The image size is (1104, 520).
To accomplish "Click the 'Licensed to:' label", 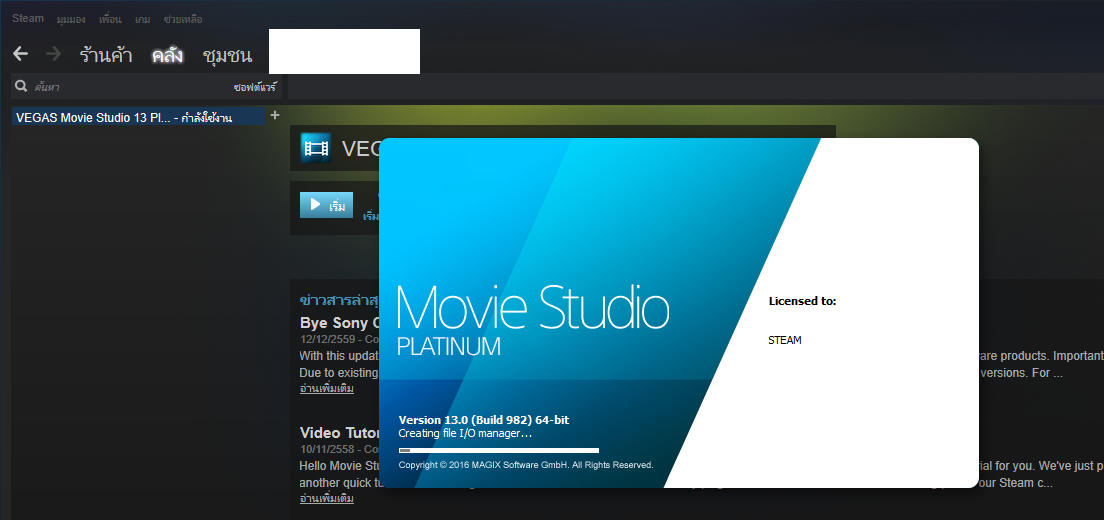I will [x=803, y=301].
